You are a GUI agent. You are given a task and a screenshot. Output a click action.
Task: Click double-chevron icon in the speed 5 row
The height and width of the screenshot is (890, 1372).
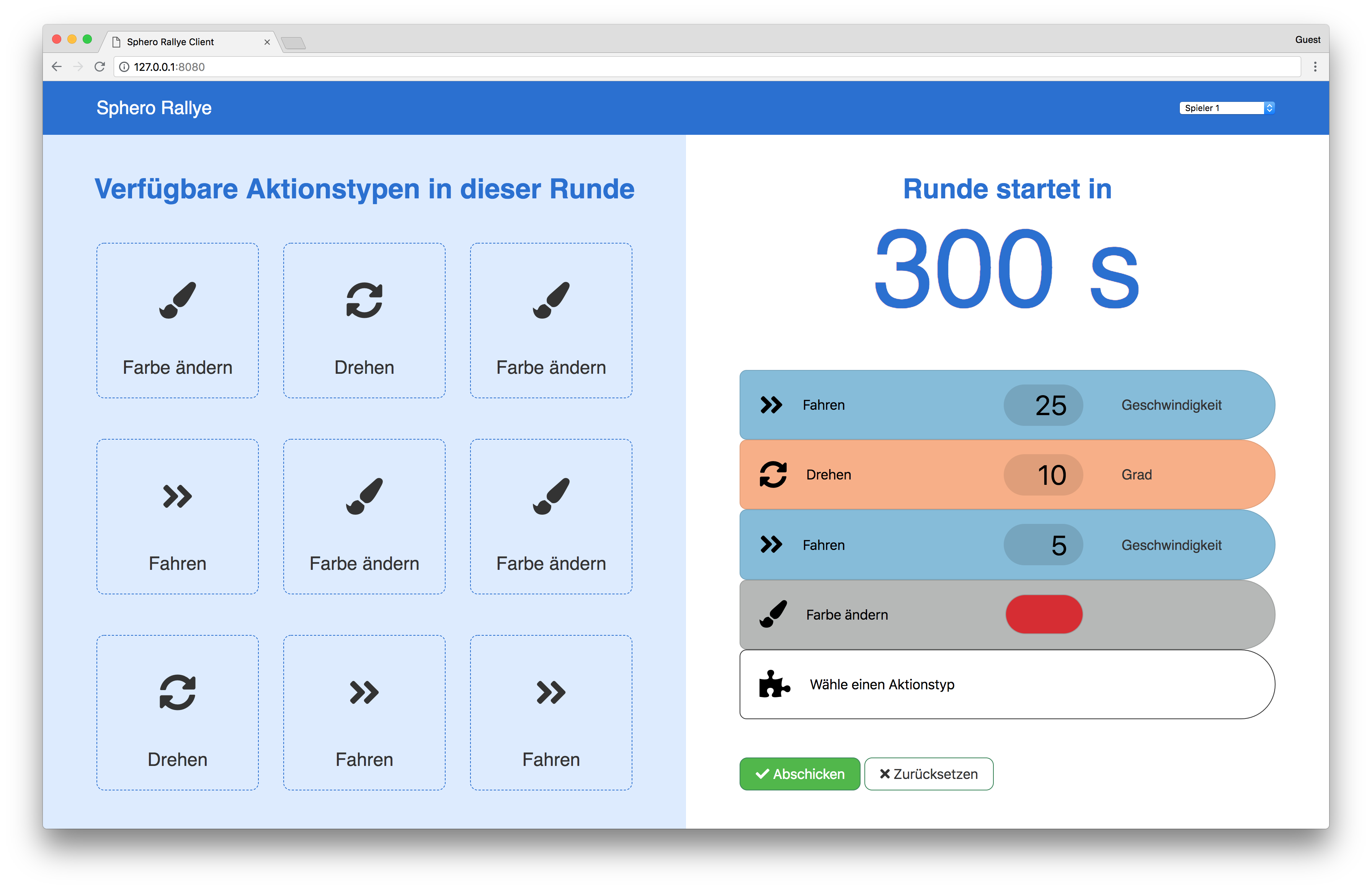click(771, 545)
